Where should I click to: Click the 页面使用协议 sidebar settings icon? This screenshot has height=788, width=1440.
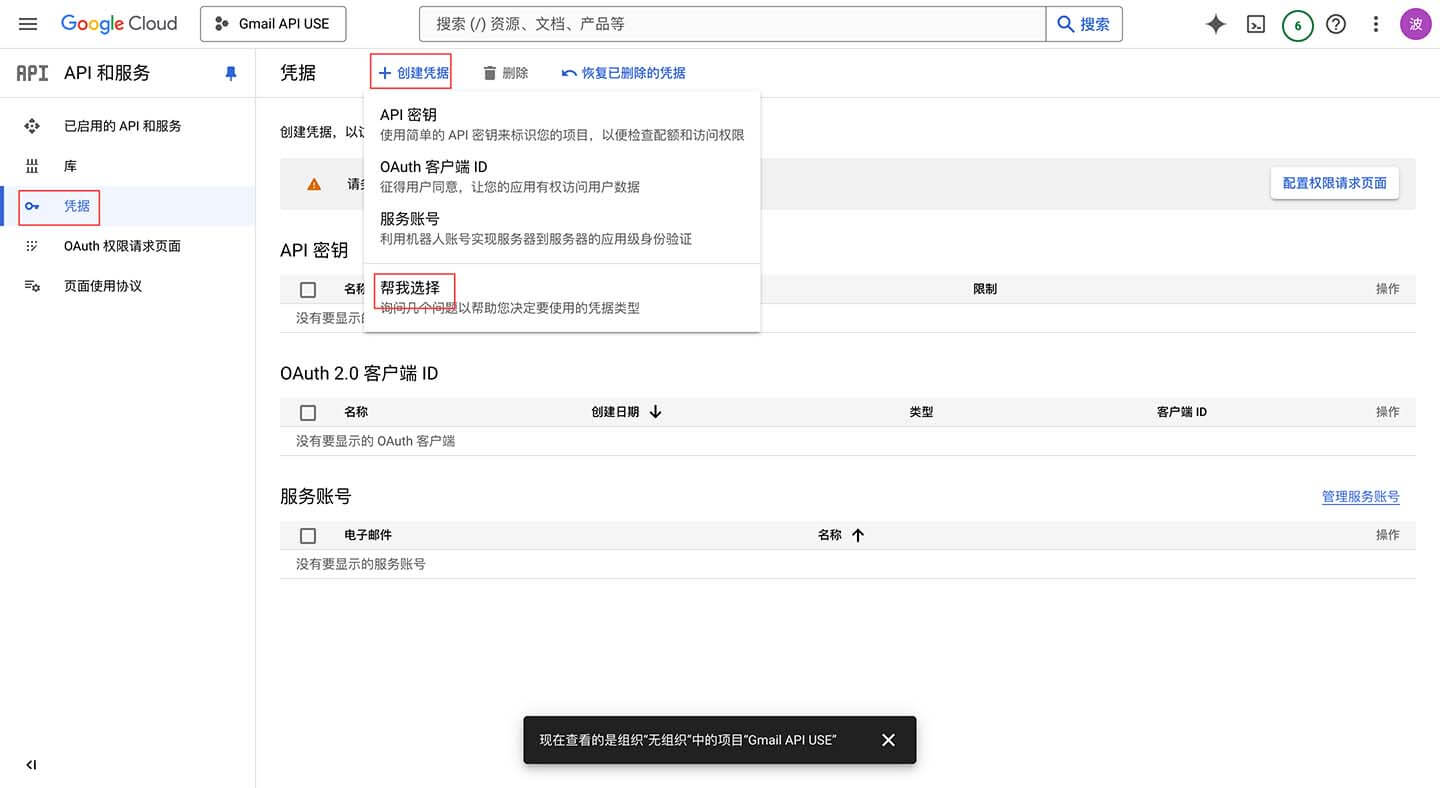[32, 286]
